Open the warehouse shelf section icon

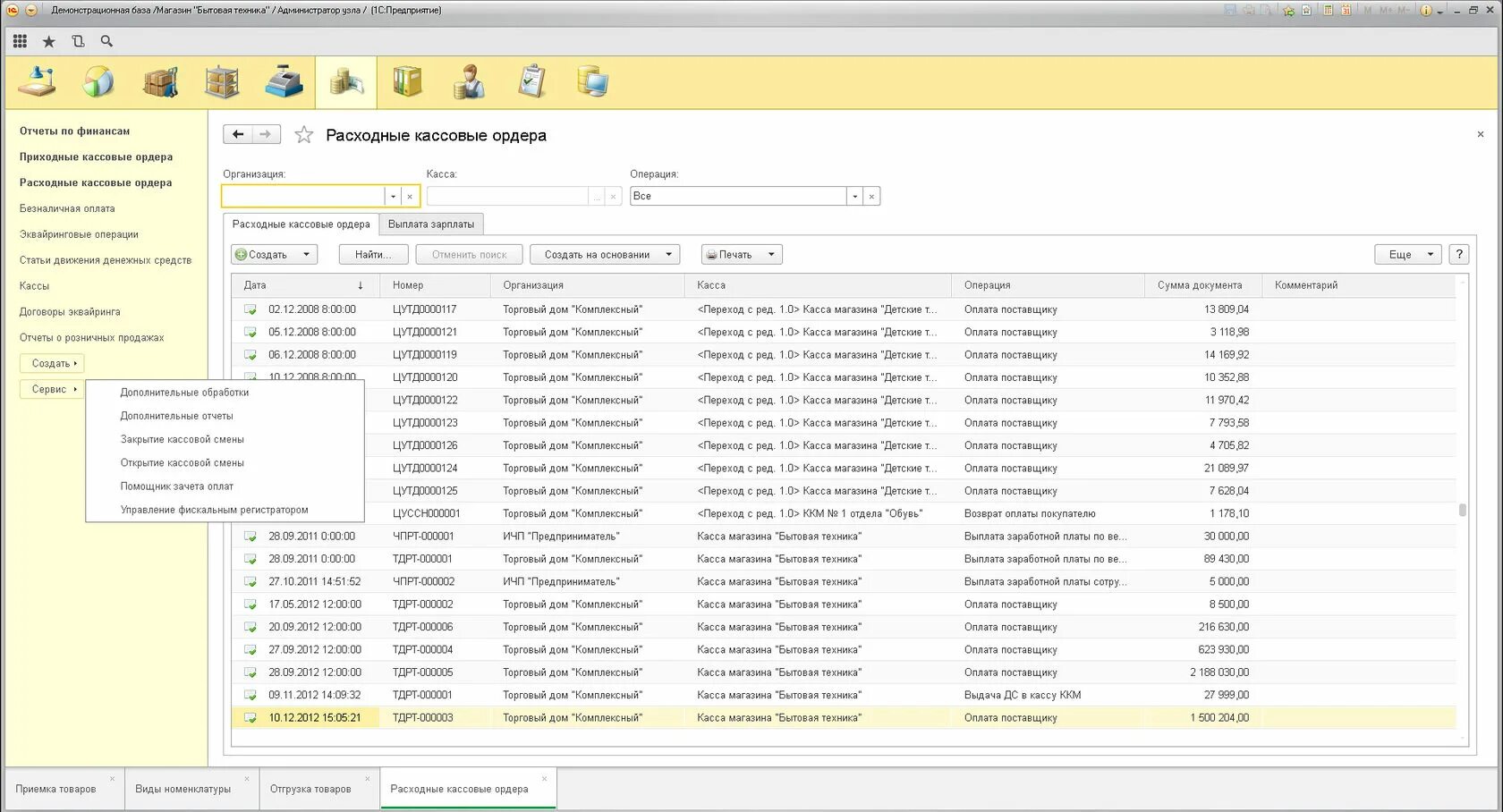(222, 82)
